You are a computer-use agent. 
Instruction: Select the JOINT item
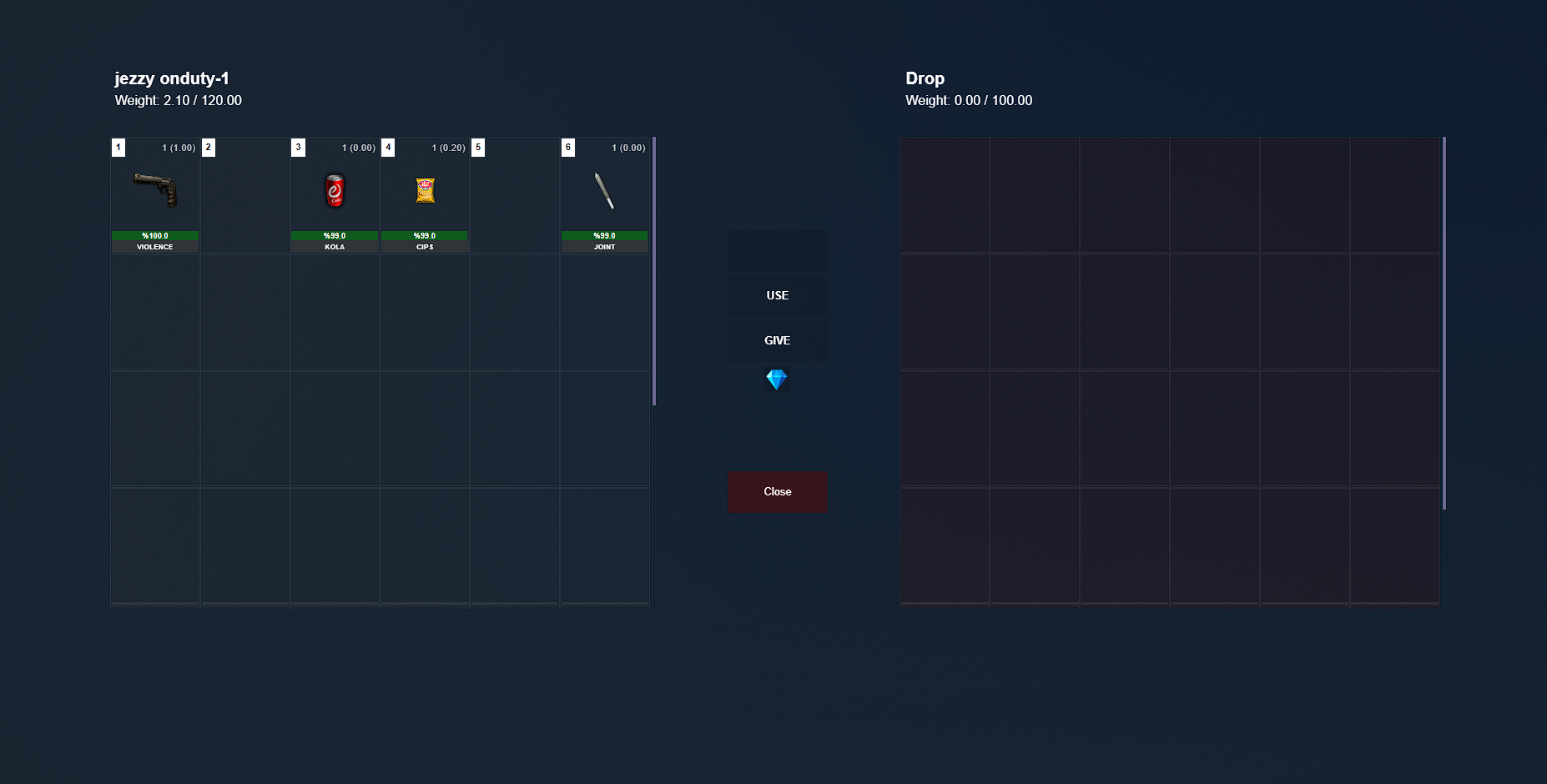(604, 196)
